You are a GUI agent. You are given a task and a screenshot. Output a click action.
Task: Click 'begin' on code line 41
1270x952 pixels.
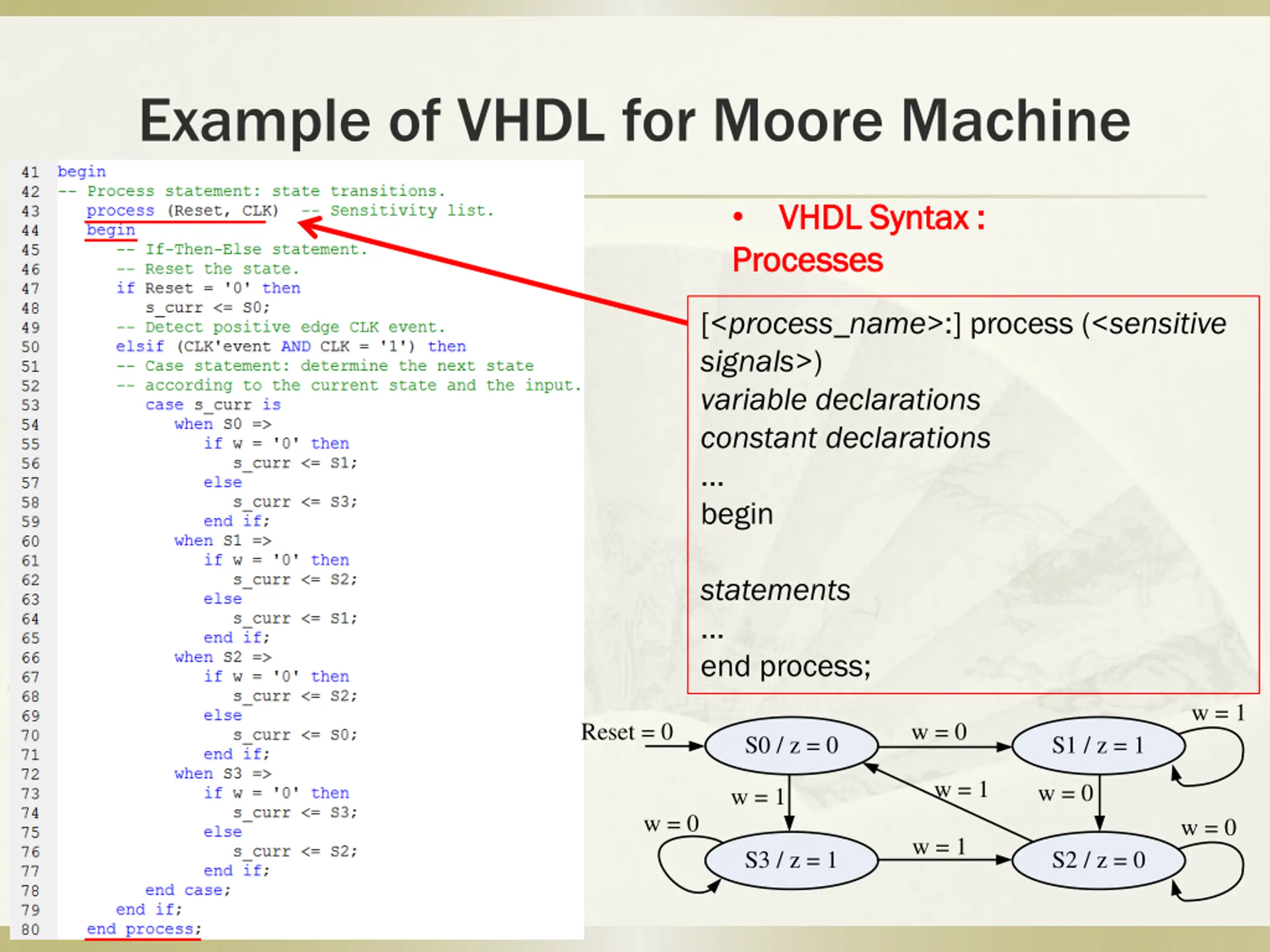(x=81, y=172)
